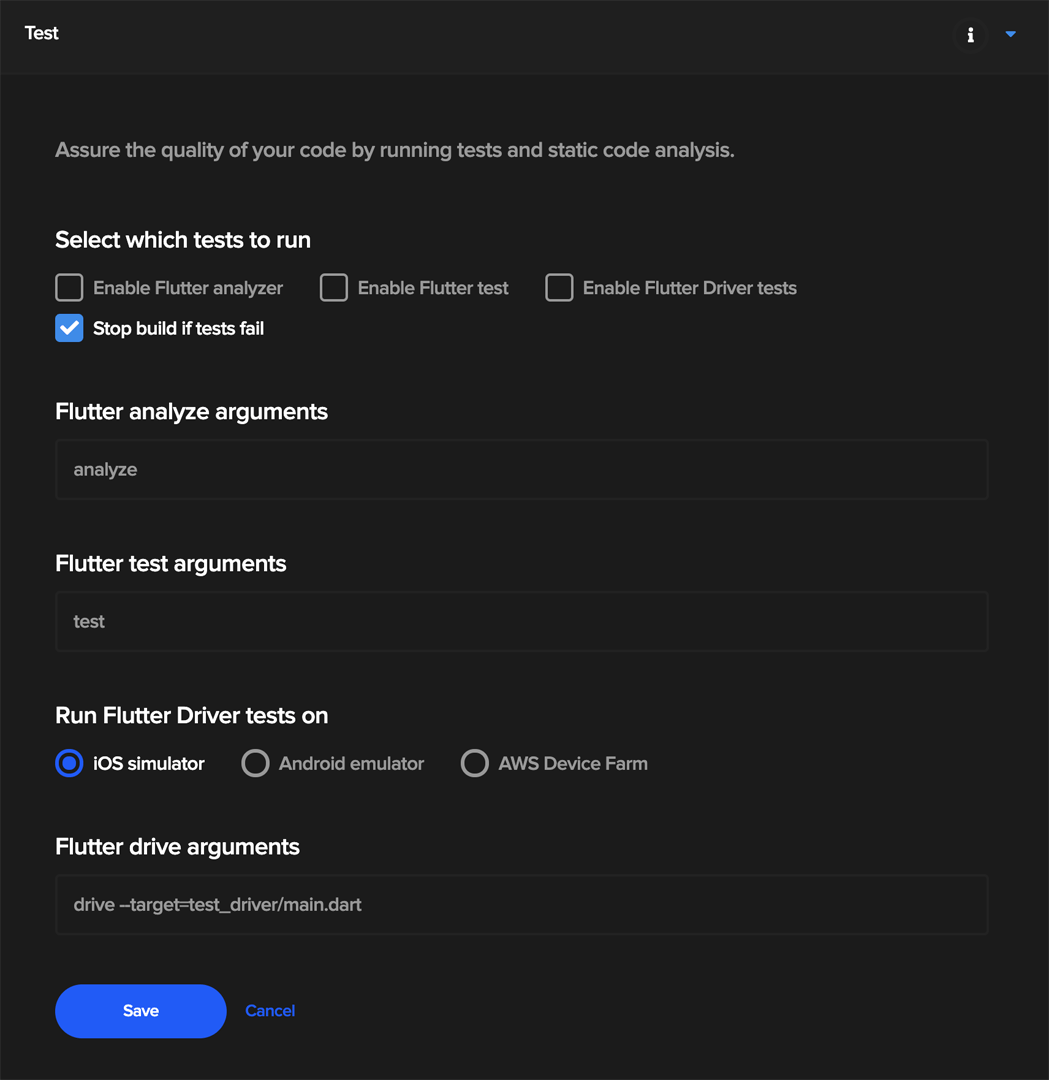The image size is (1049, 1080).
Task: Click the Enable Flutter test label
Action: tap(433, 288)
